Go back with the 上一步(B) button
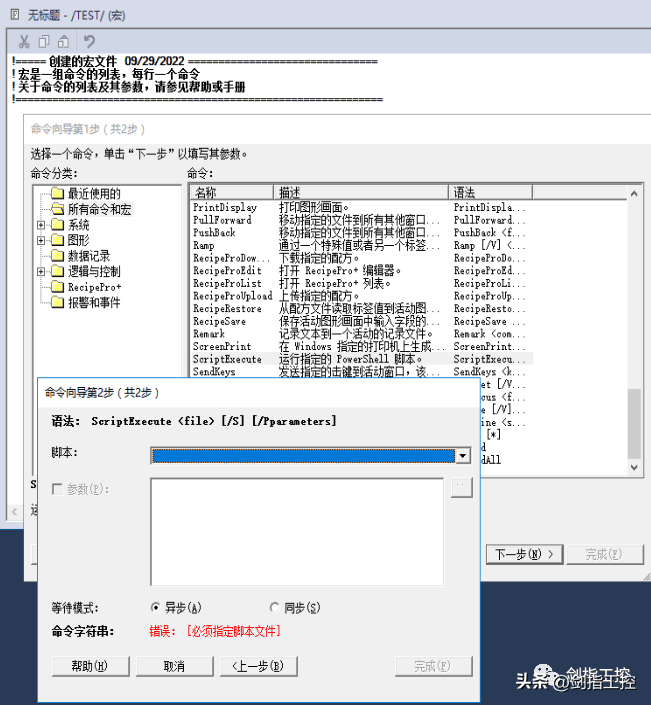This screenshot has width=651, height=705. tap(258, 666)
